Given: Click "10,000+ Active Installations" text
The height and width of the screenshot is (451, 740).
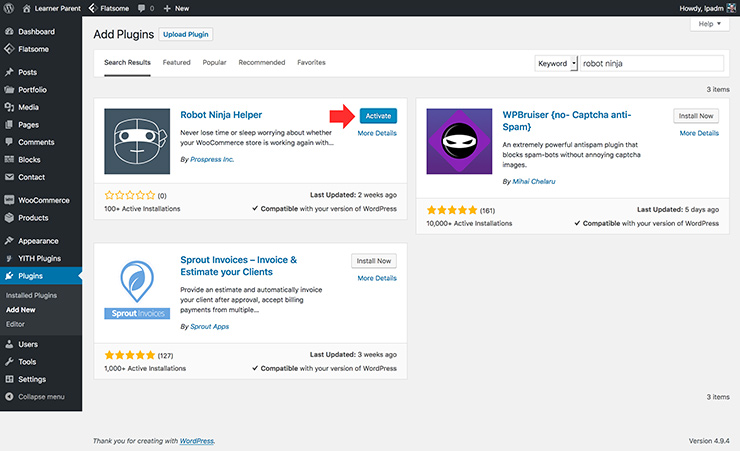Looking at the screenshot, I should [469, 224].
